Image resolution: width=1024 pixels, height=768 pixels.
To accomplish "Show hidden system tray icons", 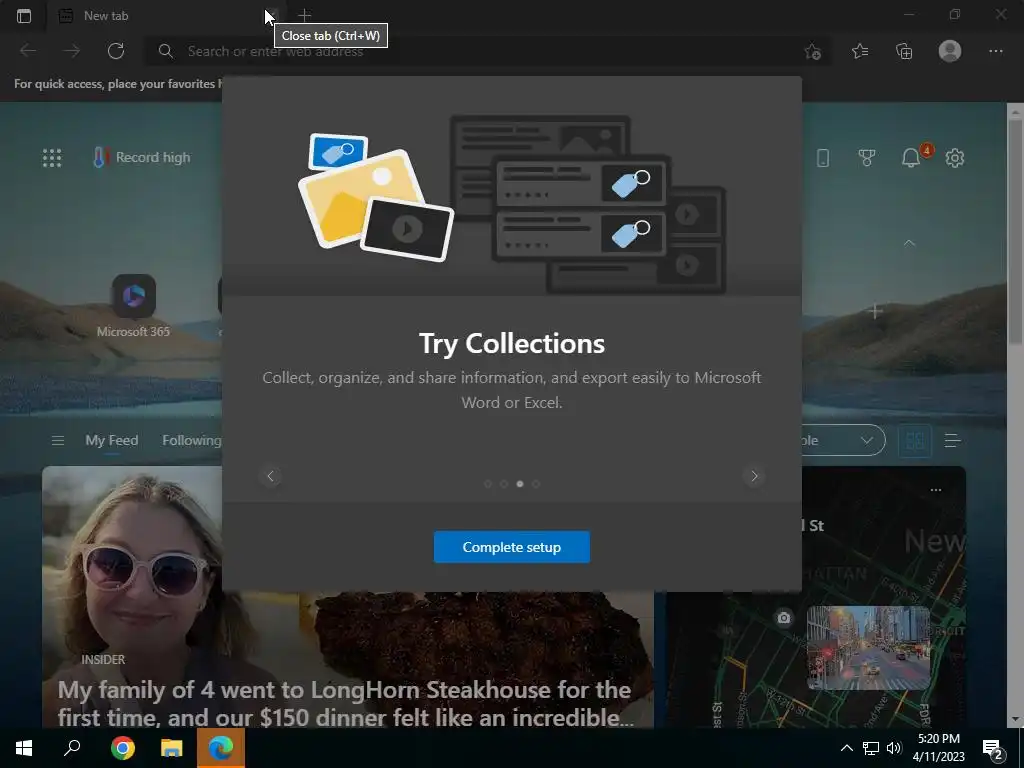I will click(x=846, y=748).
